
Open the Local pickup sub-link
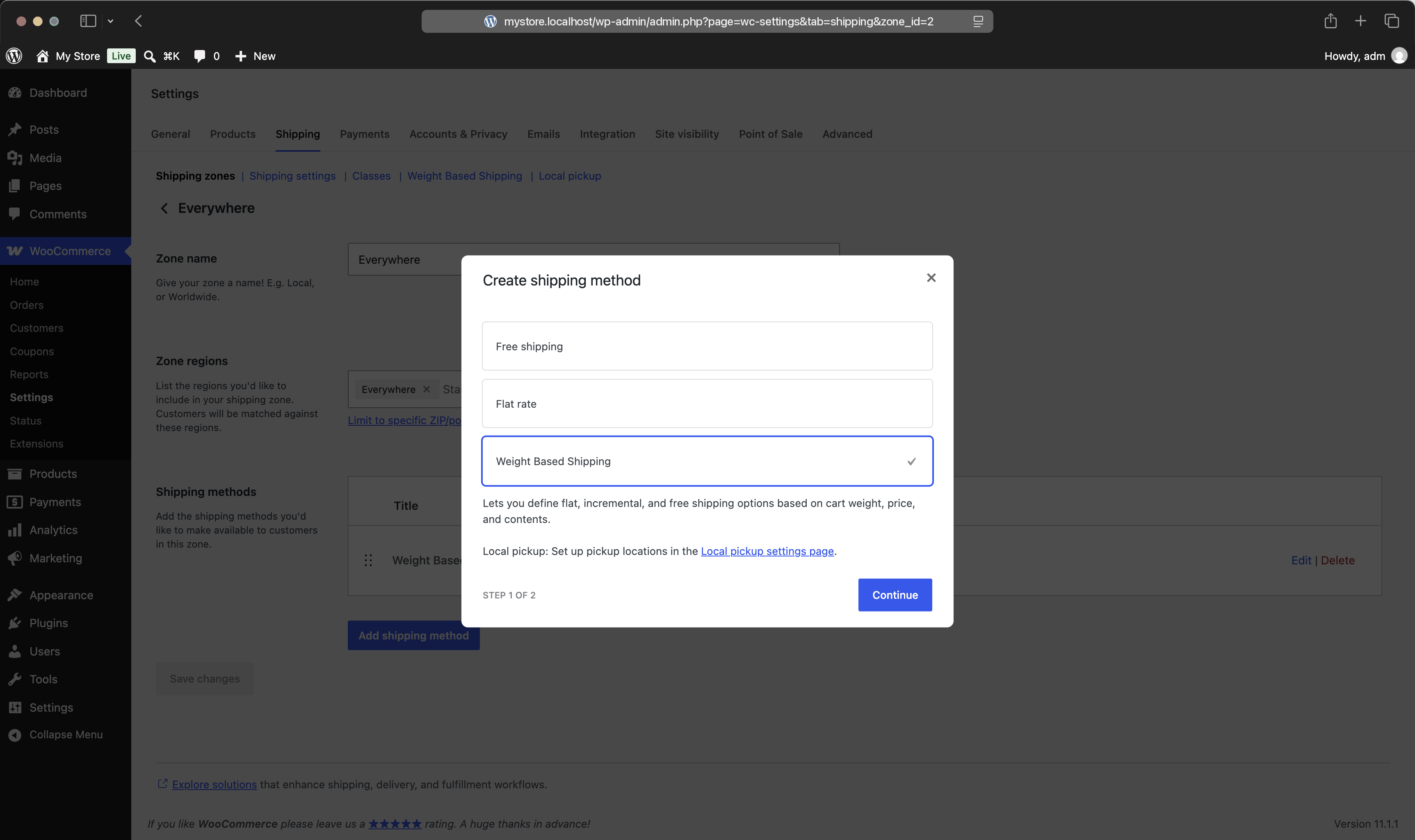pyautogui.click(x=569, y=176)
